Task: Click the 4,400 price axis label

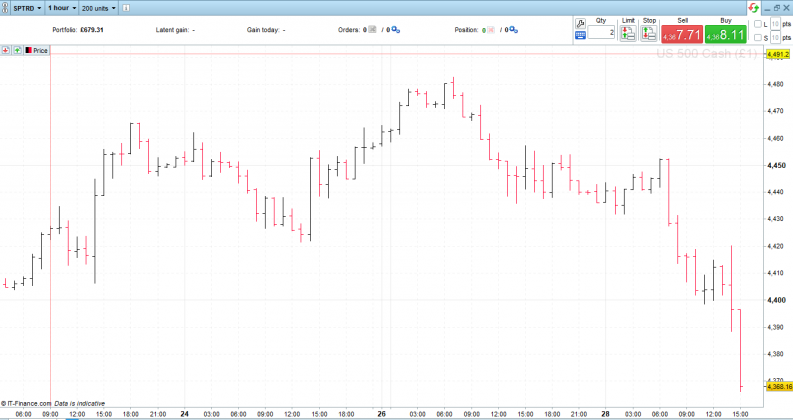Action: click(x=776, y=300)
